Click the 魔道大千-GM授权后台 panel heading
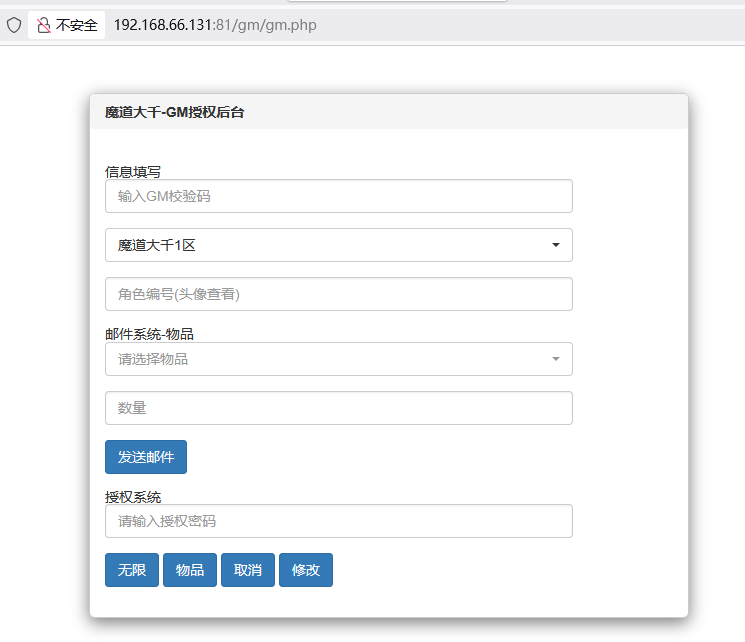The height and width of the screenshot is (642, 745). (174, 112)
